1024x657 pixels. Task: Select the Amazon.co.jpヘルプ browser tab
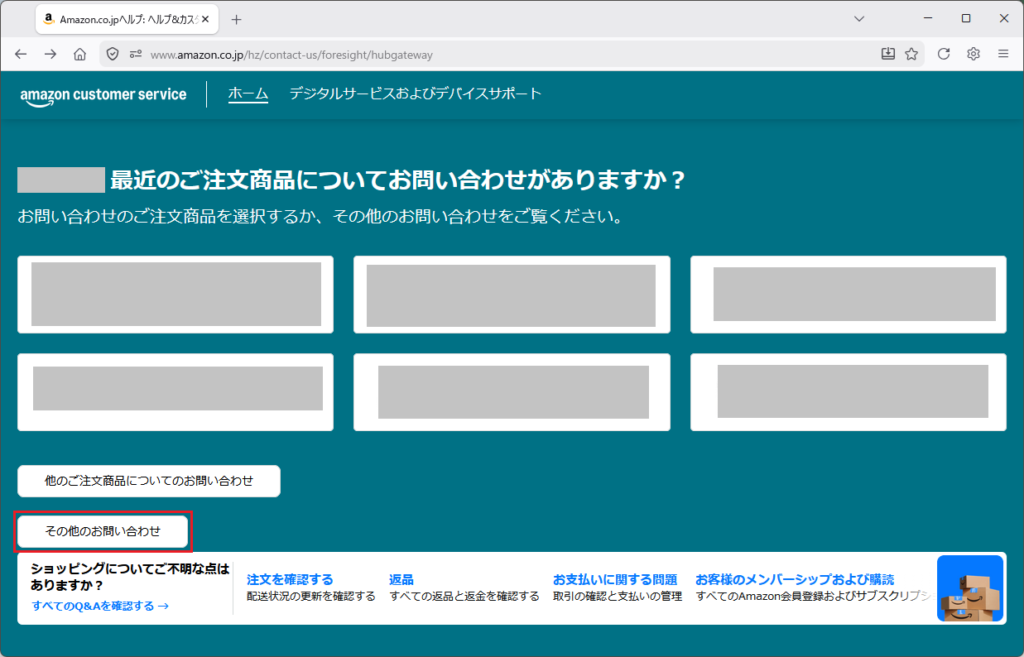pos(127,20)
